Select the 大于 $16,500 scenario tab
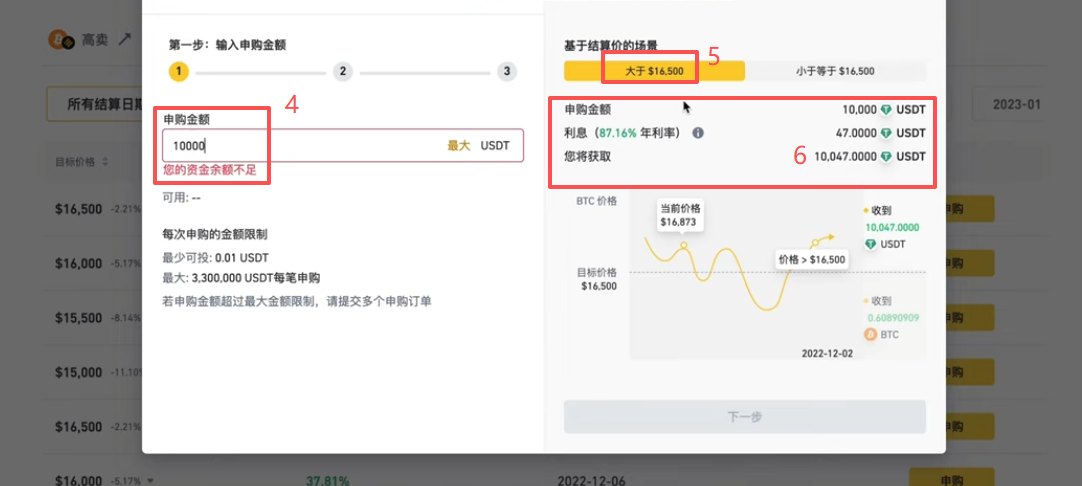 [x=654, y=71]
